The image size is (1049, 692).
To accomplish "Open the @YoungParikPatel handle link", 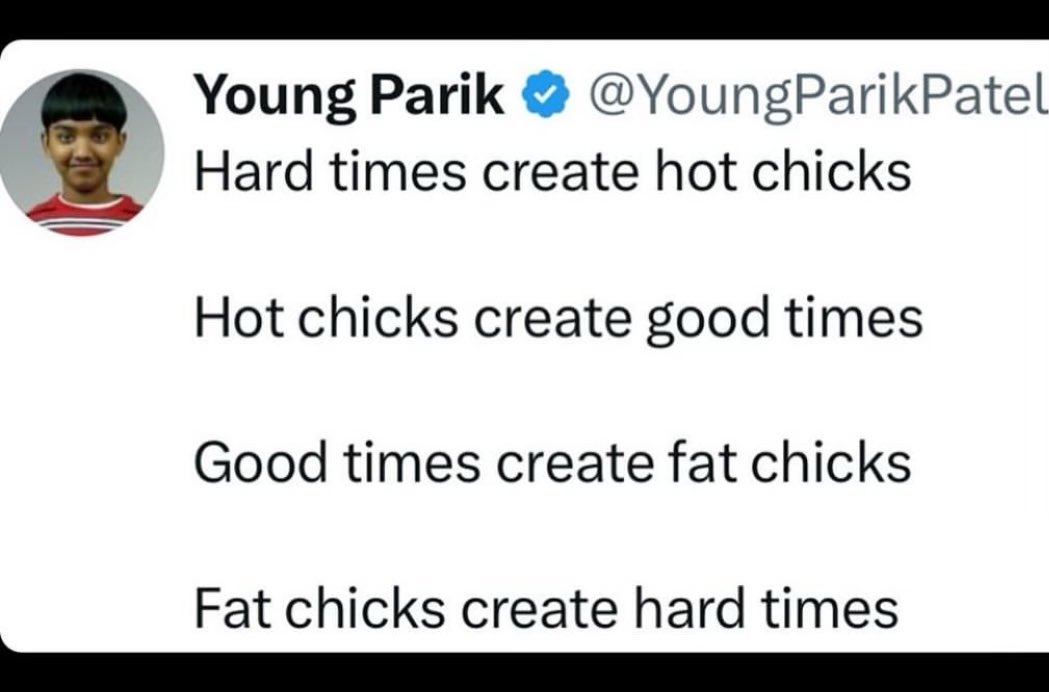I will [x=814, y=96].
